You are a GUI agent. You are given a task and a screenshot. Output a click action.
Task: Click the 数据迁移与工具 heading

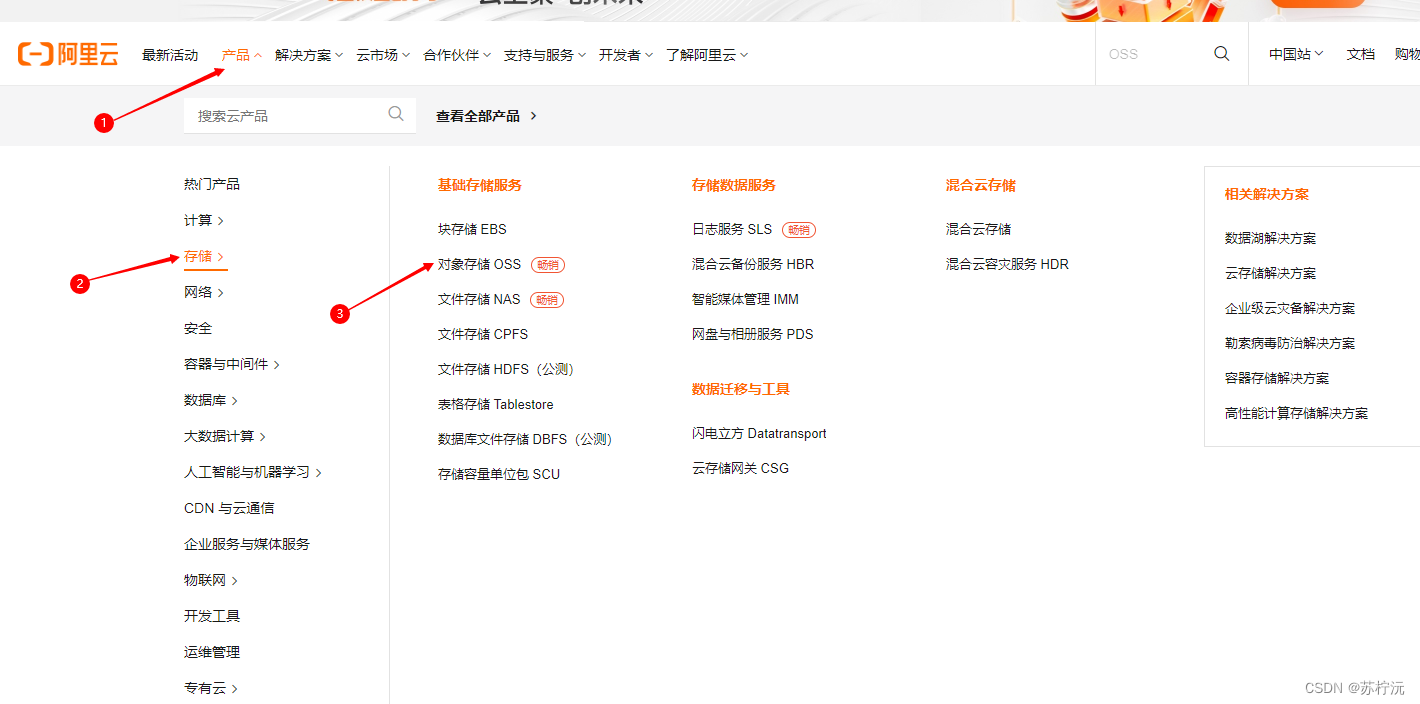click(x=741, y=389)
